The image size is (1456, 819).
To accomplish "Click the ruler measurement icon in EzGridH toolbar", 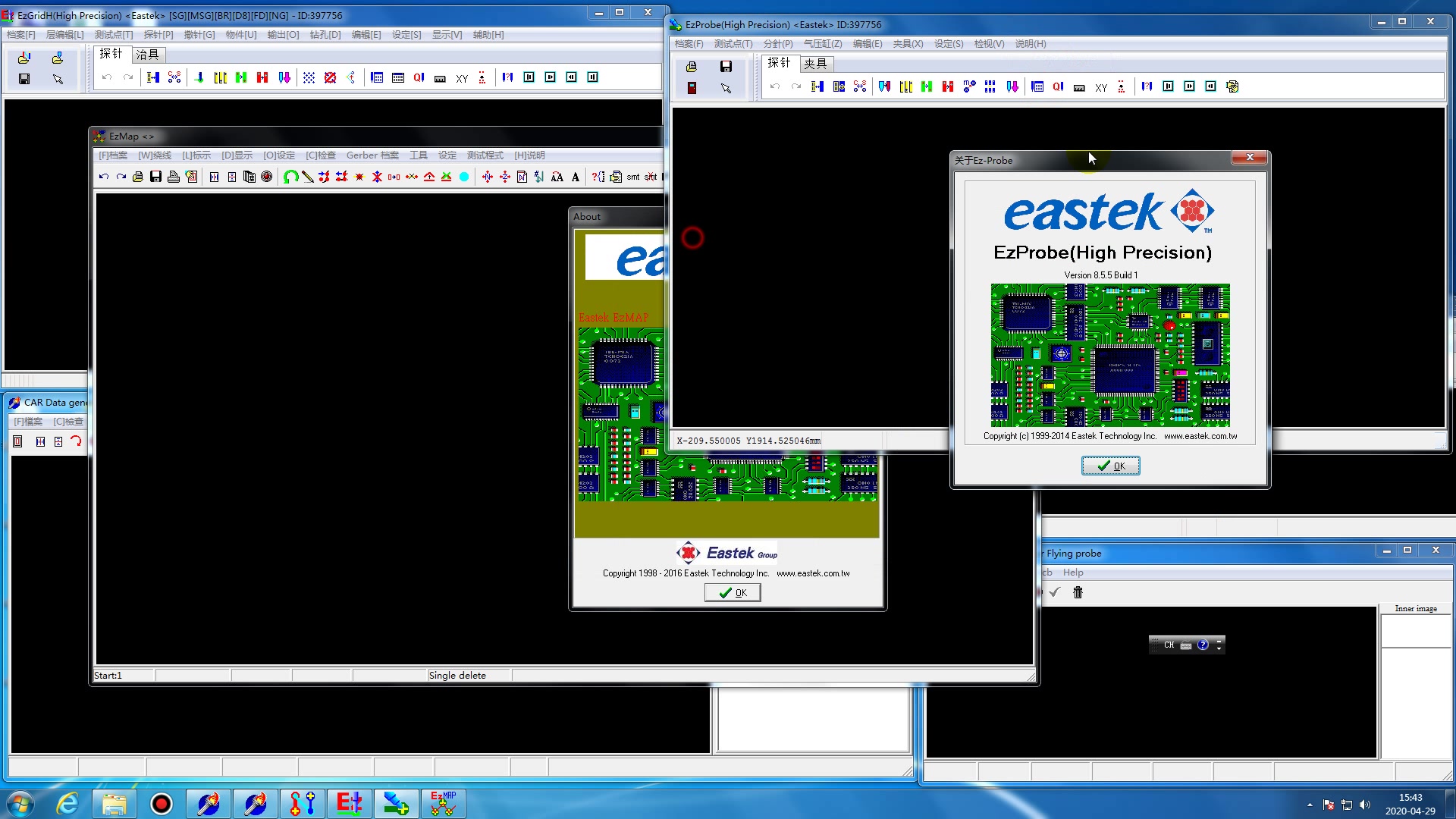I will pyautogui.click(x=441, y=77).
